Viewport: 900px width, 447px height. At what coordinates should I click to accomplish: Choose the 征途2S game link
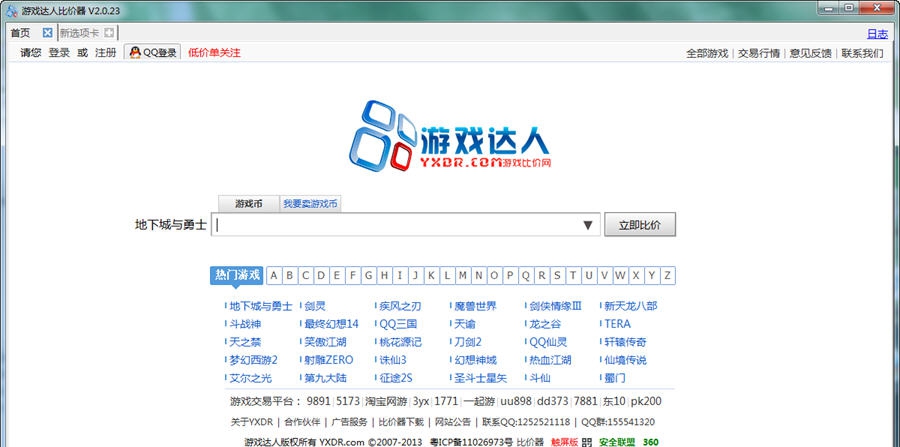pos(395,378)
